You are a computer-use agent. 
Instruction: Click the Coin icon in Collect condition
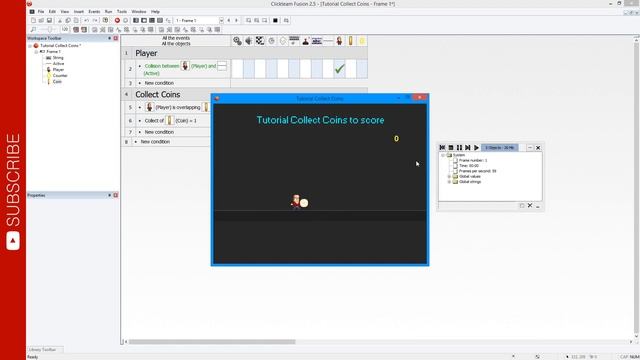(x=169, y=120)
